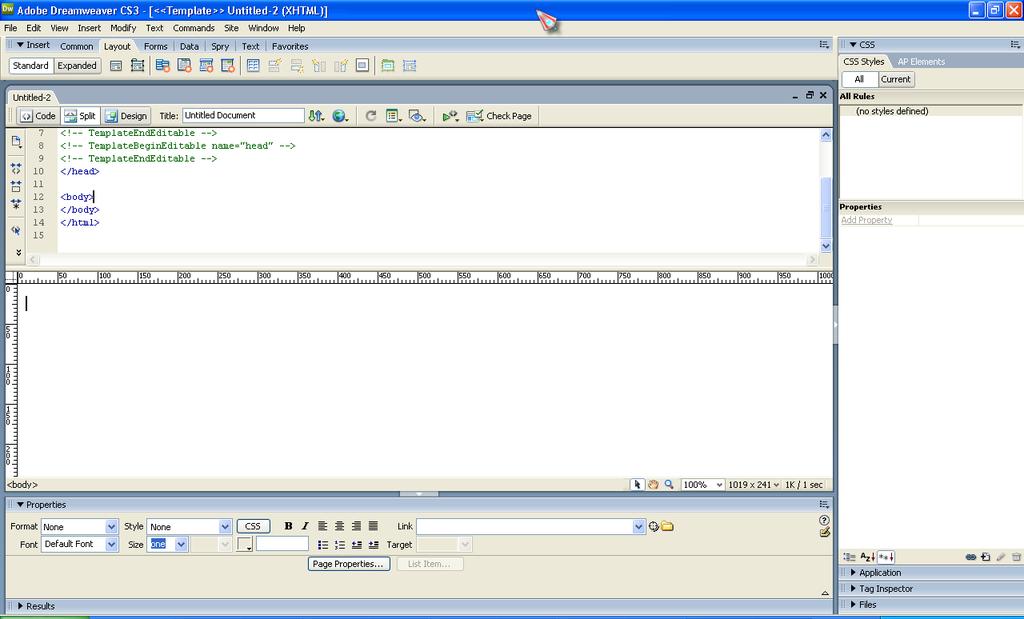
Task: Click the Italic icon in Properties
Action: (305, 526)
